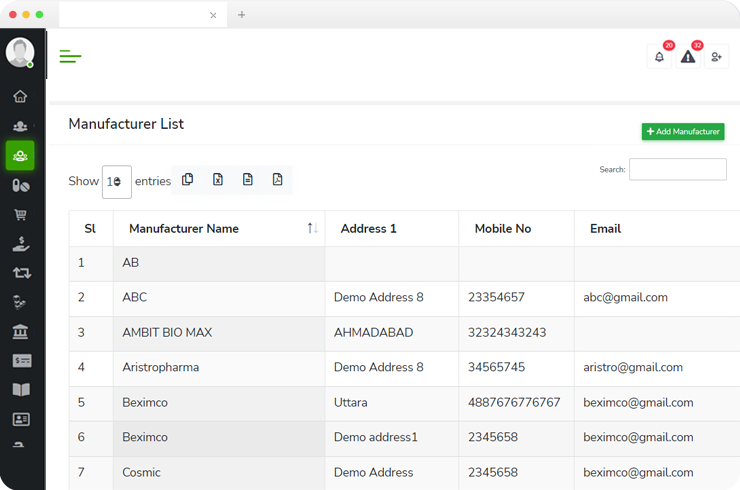Select the AMBIT BIO MAX manufacturer row
The image size is (740, 490).
[x=167, y=332]
